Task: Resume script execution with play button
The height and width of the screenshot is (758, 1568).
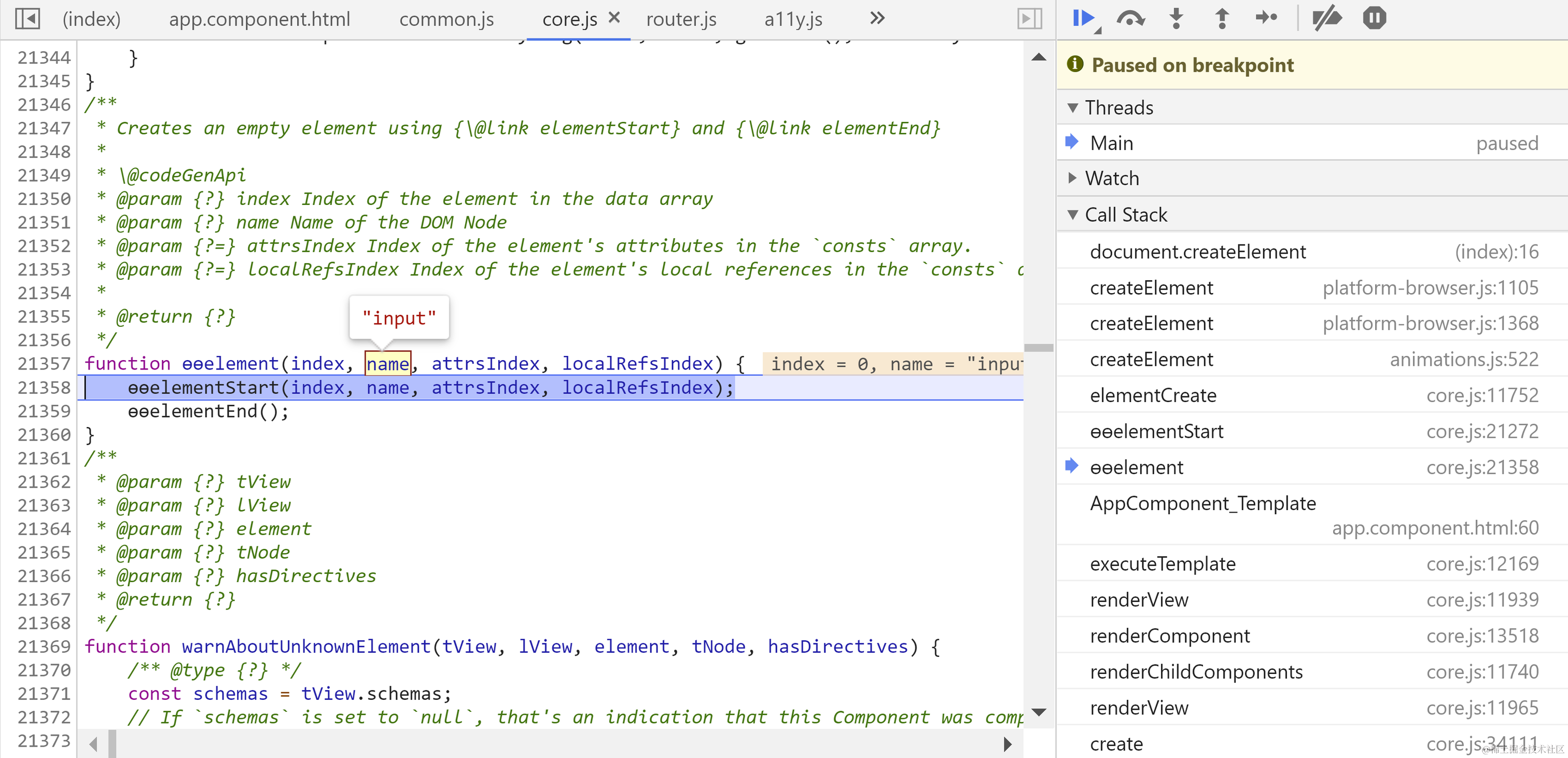Action: pyautogui.click(x=1084, y=18)
